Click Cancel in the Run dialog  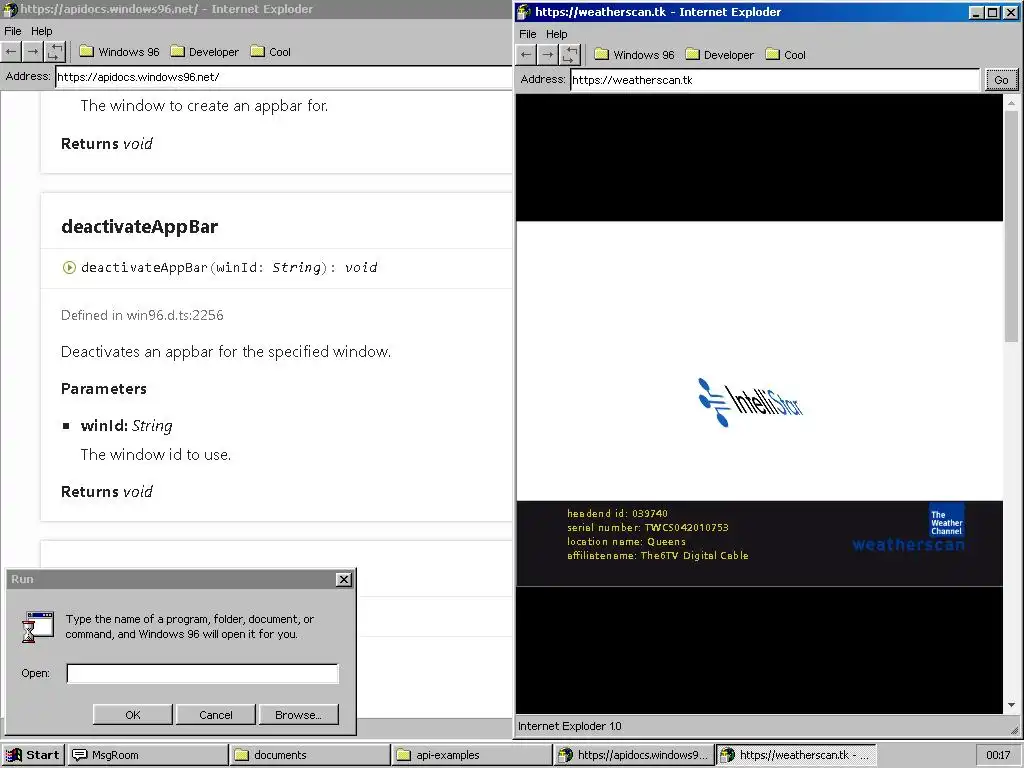pyautogui.click(x=216, y=714)
